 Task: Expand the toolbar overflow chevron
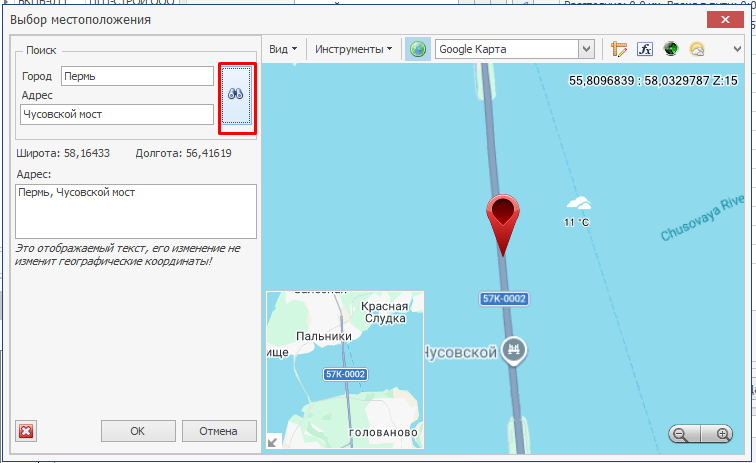(x=738, y=49)
